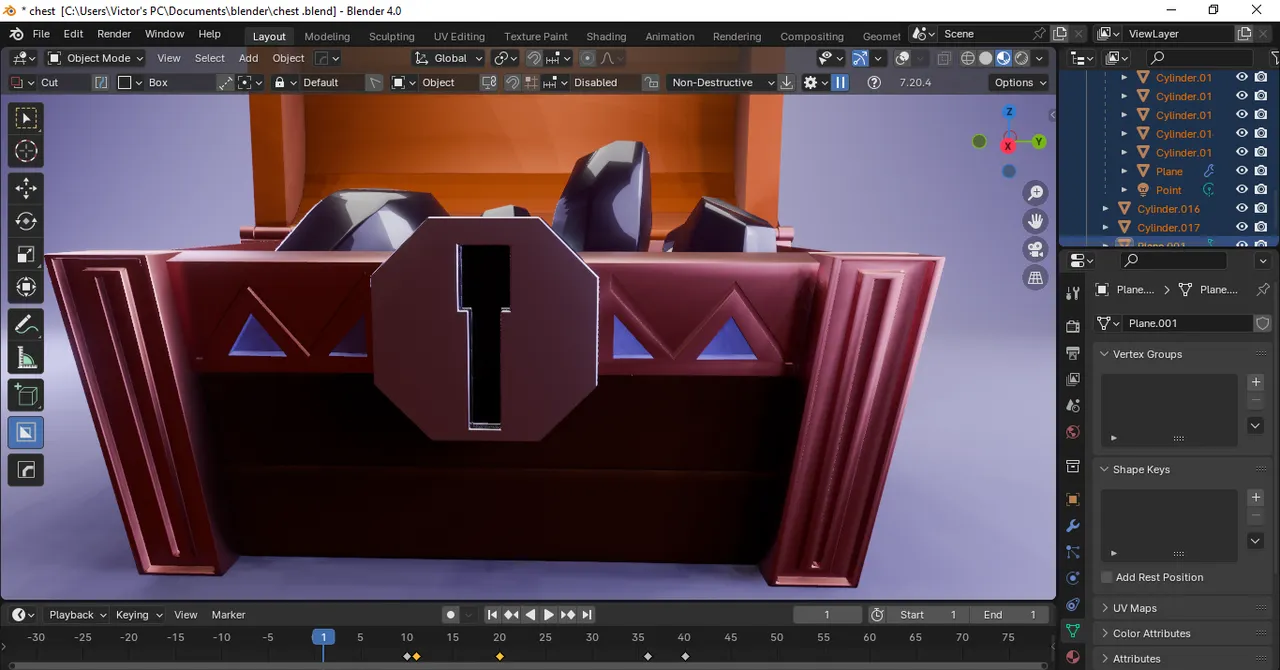1280x670 pixels.
Task: Open the Object Constraints properties tab
Action: 1073,605
